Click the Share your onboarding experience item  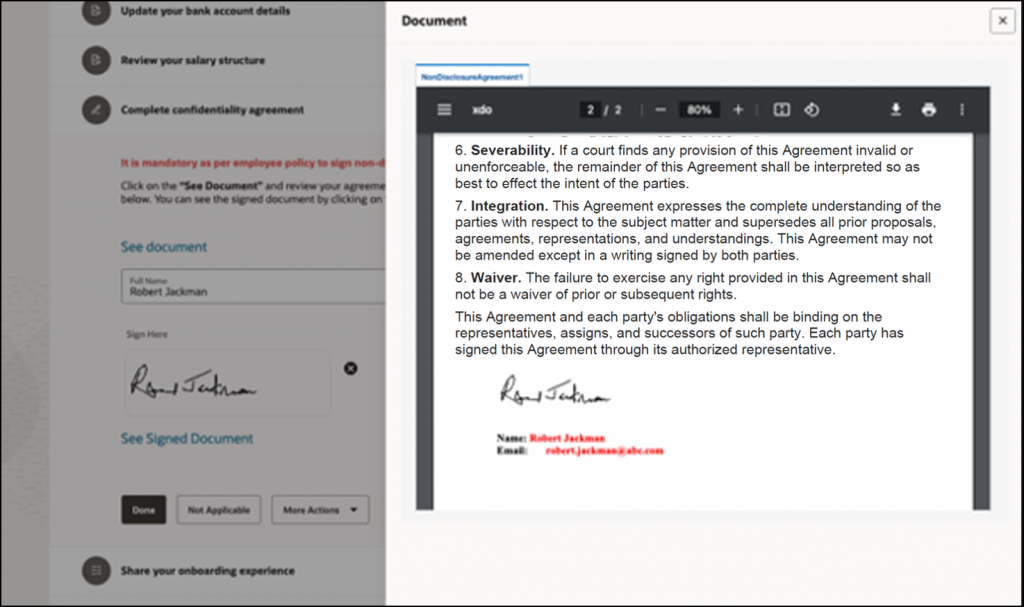tap(96, 570)
